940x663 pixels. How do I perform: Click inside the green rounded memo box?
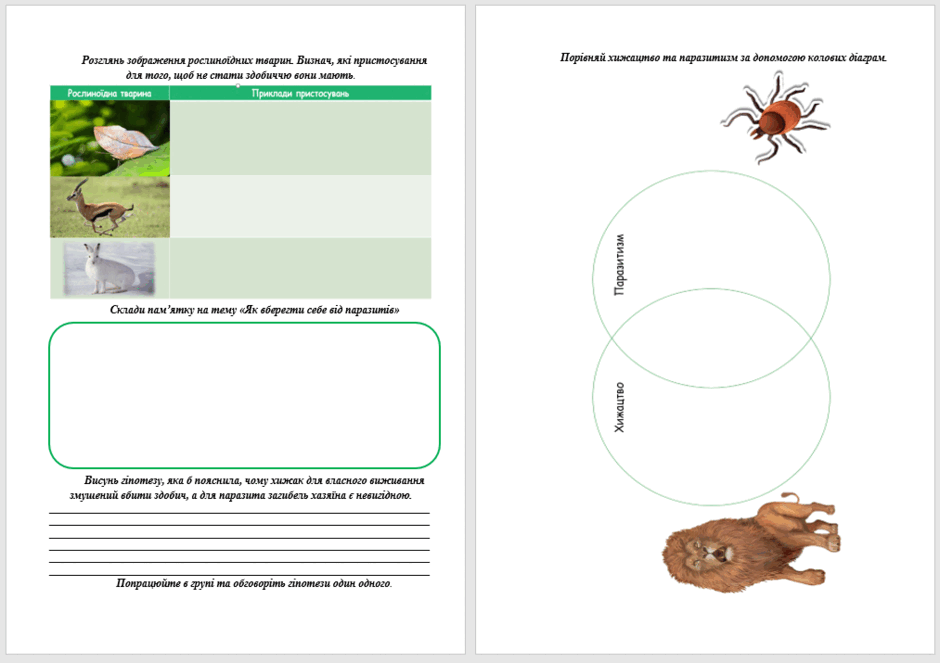245,395
